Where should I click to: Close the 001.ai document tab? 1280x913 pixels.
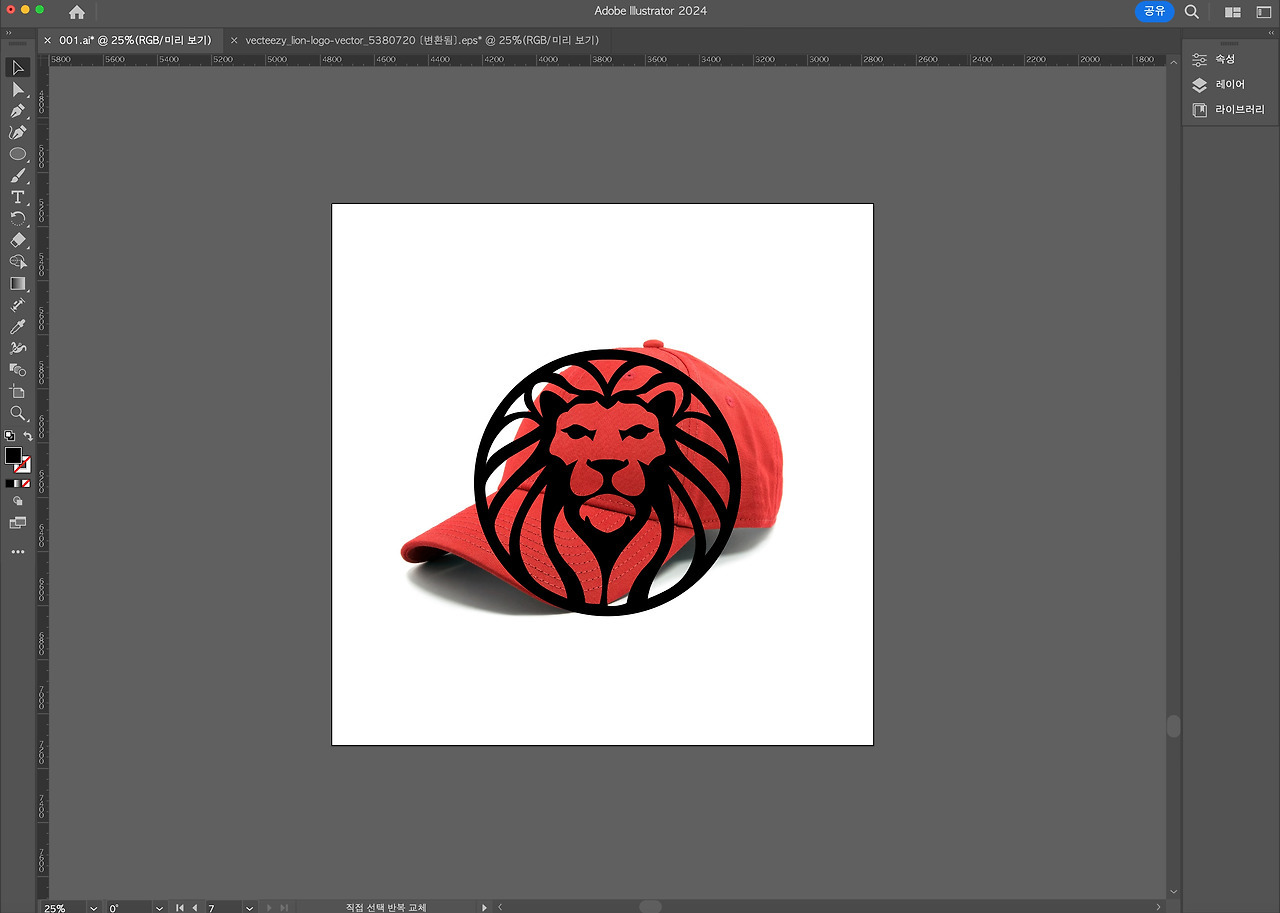pos(47,41)
